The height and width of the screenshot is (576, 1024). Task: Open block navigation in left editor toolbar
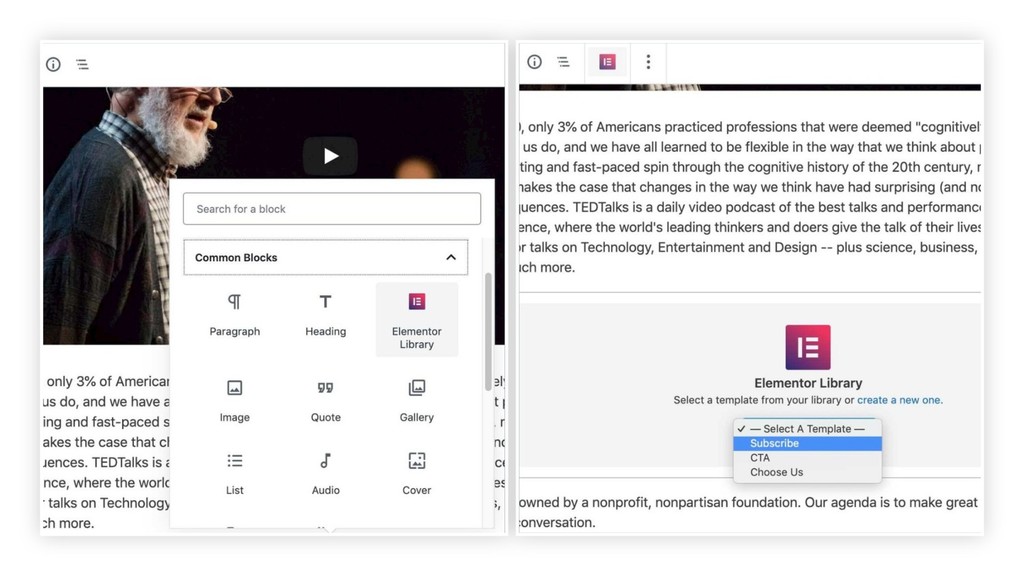pos(82,64)
